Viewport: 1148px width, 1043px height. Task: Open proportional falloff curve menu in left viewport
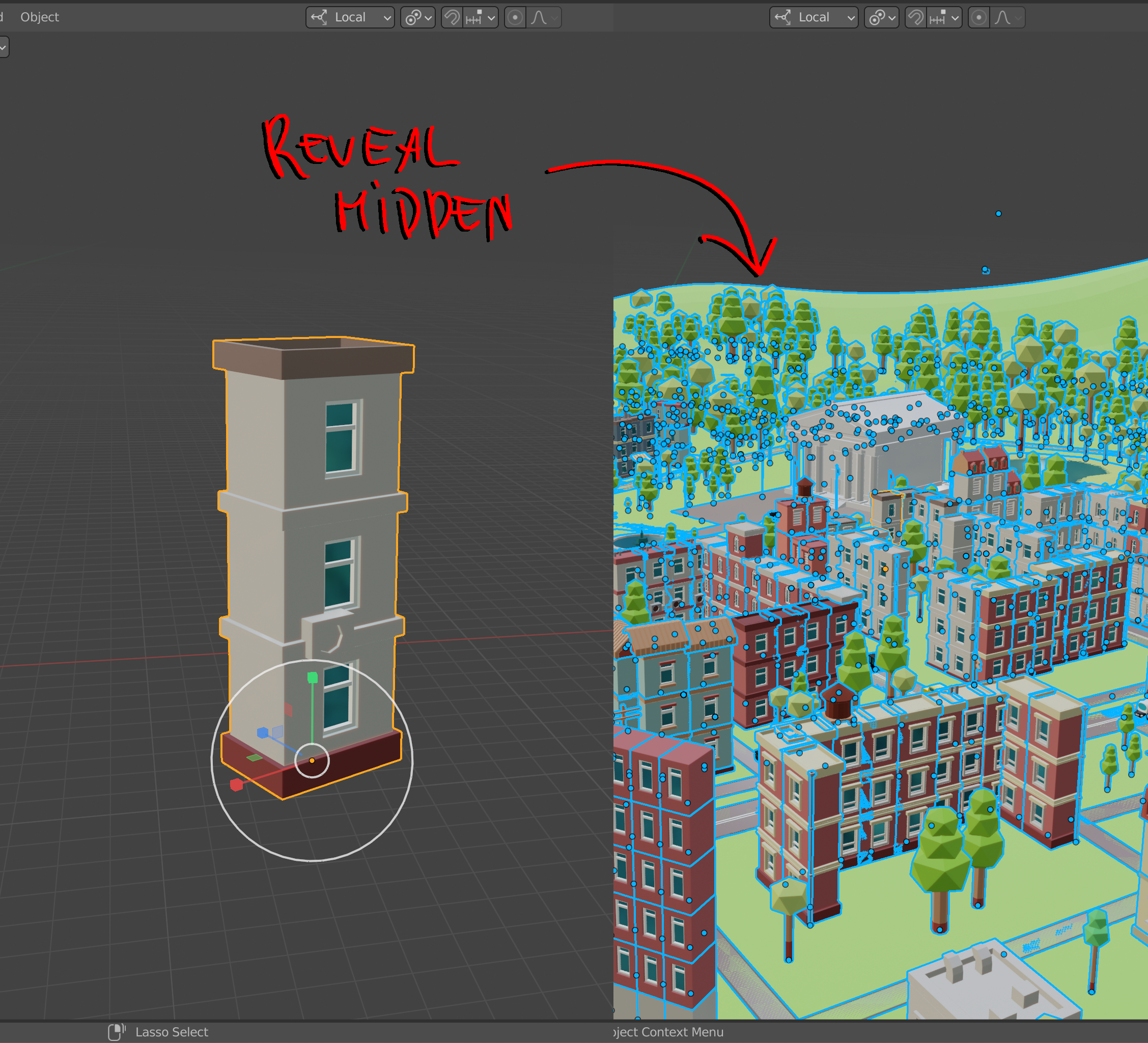(x=544, y=17)
